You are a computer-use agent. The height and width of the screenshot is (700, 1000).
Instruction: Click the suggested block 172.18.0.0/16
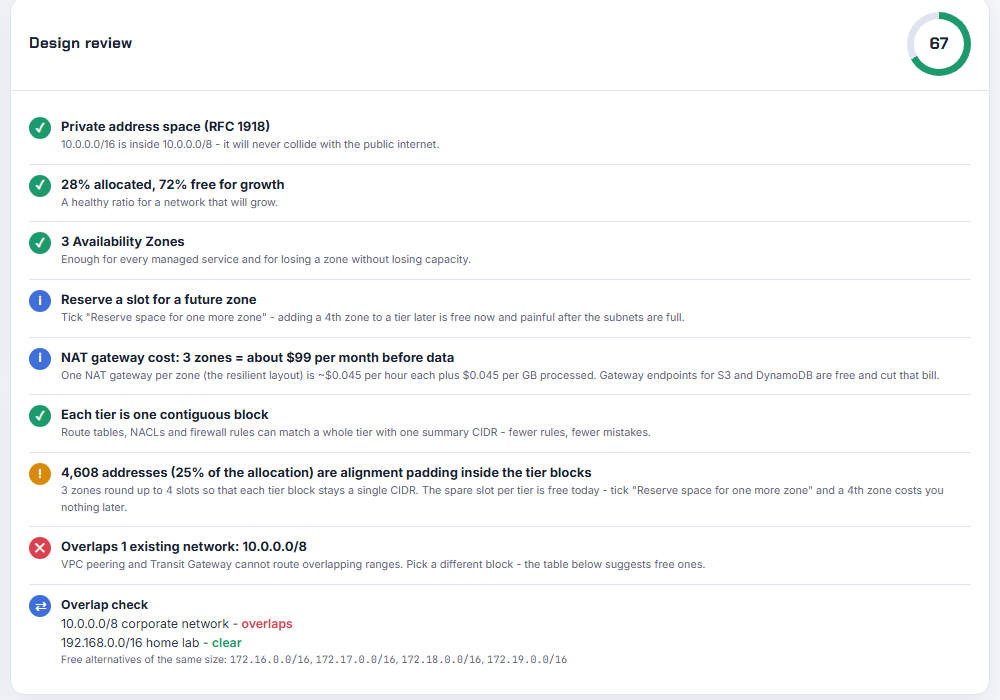441,659
